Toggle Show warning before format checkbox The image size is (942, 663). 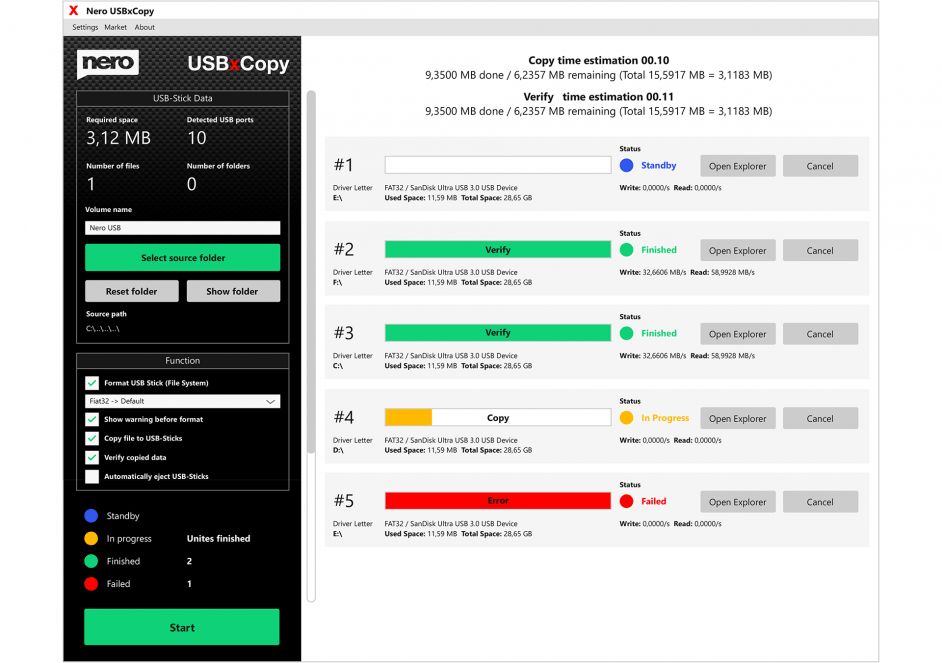[x=92, y=420]
